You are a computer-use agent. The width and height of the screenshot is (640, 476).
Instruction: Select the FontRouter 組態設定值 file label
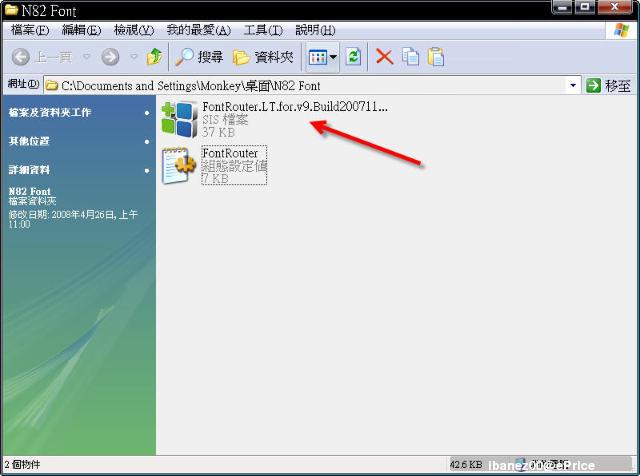[234, 165]
